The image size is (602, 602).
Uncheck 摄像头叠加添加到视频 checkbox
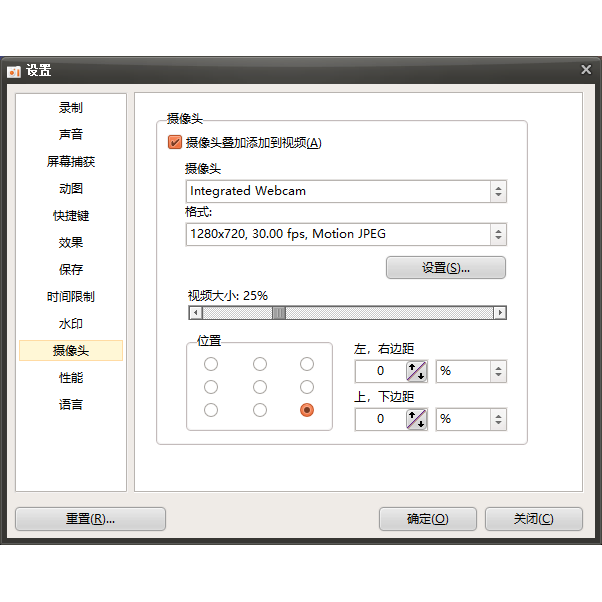pos(175,142)
